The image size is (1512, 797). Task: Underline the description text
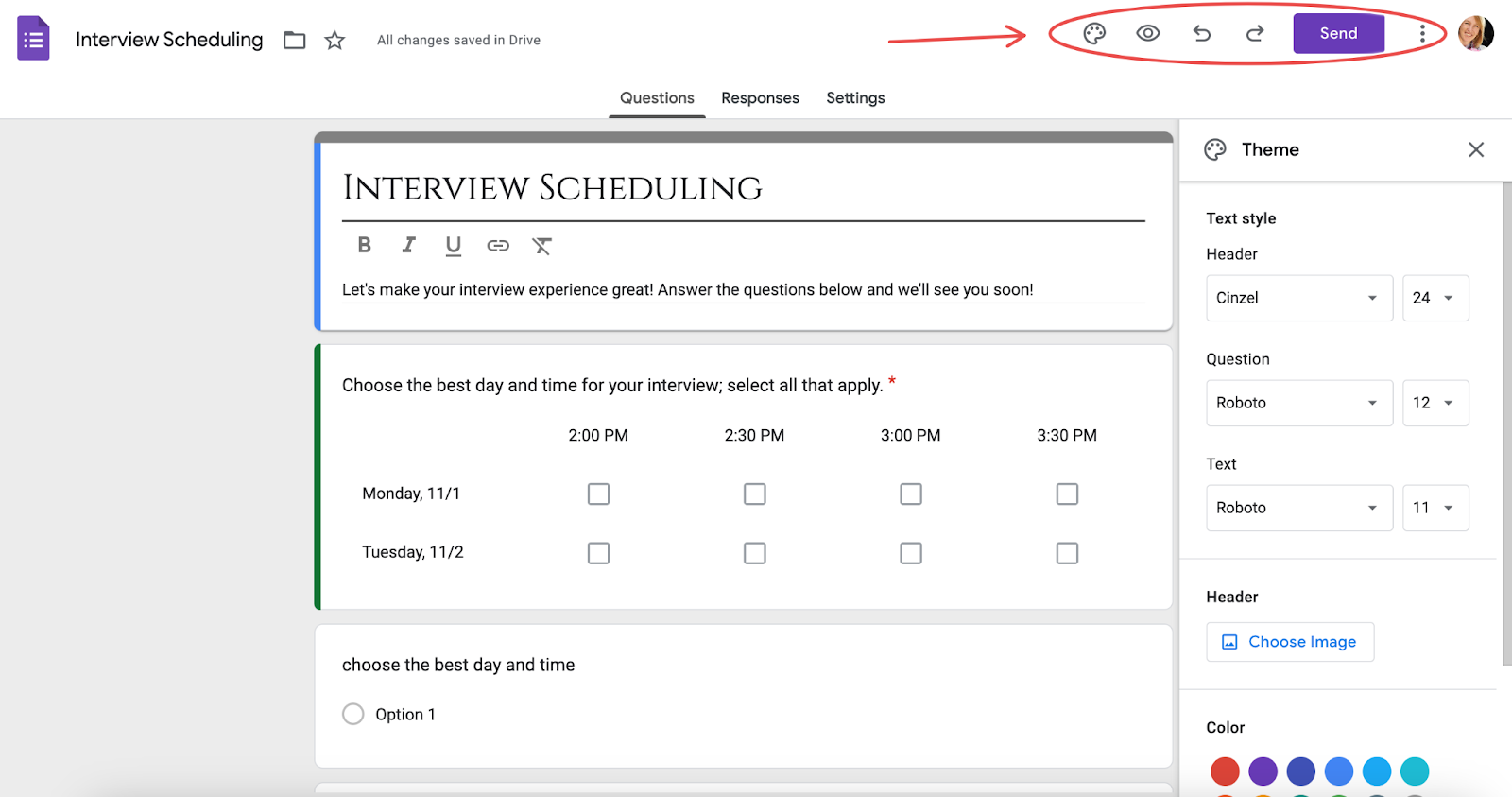tap(454, 246)
